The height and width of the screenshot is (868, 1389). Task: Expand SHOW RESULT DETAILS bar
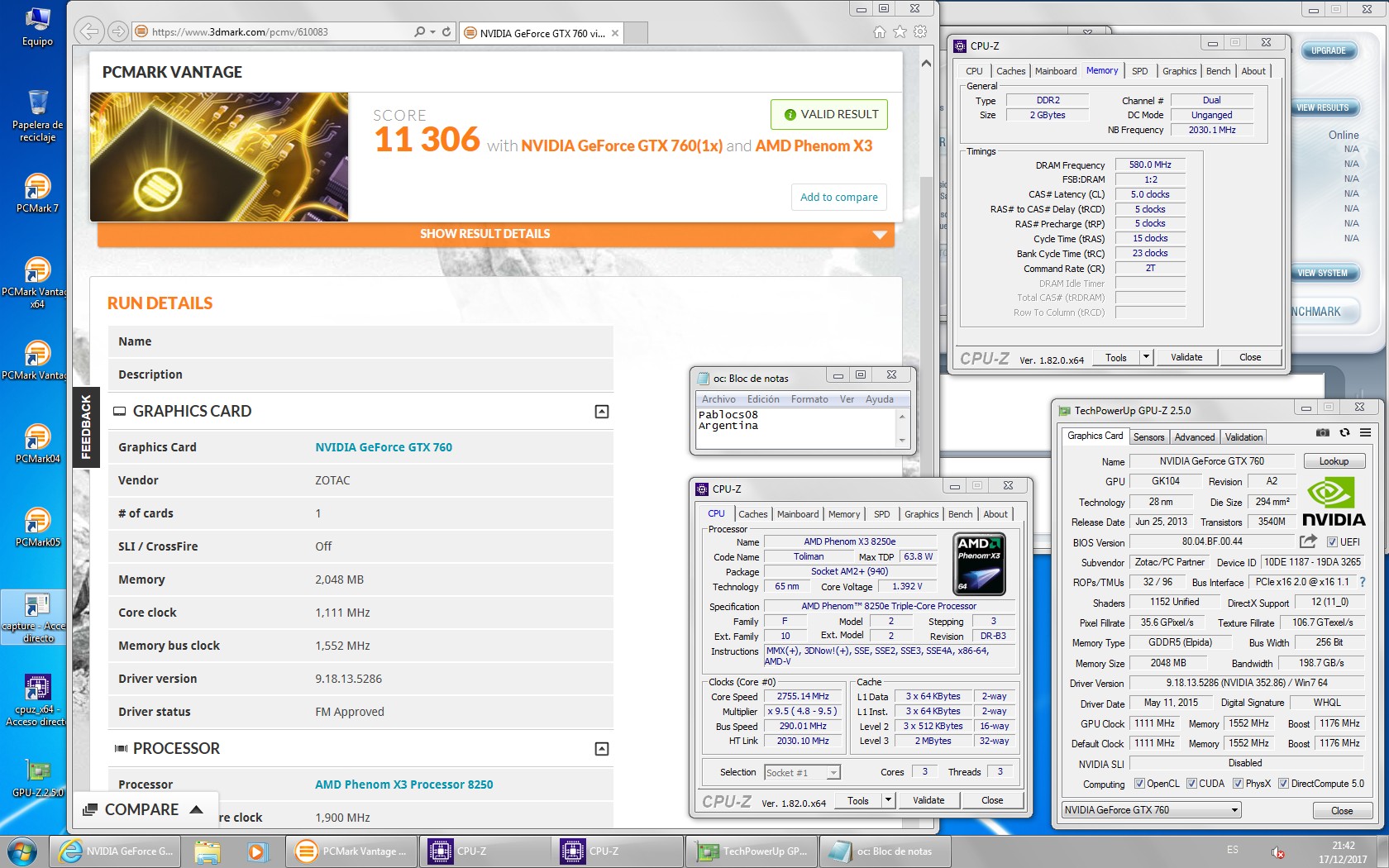point(496,234)
